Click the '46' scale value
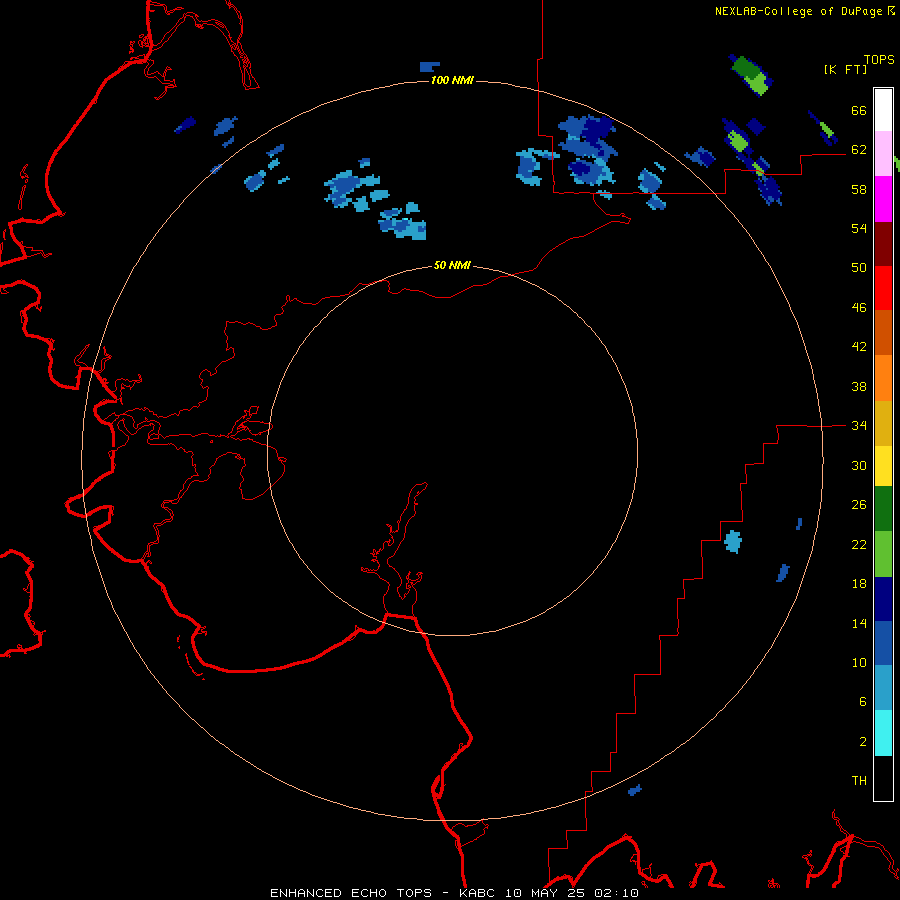 [859, 308]
